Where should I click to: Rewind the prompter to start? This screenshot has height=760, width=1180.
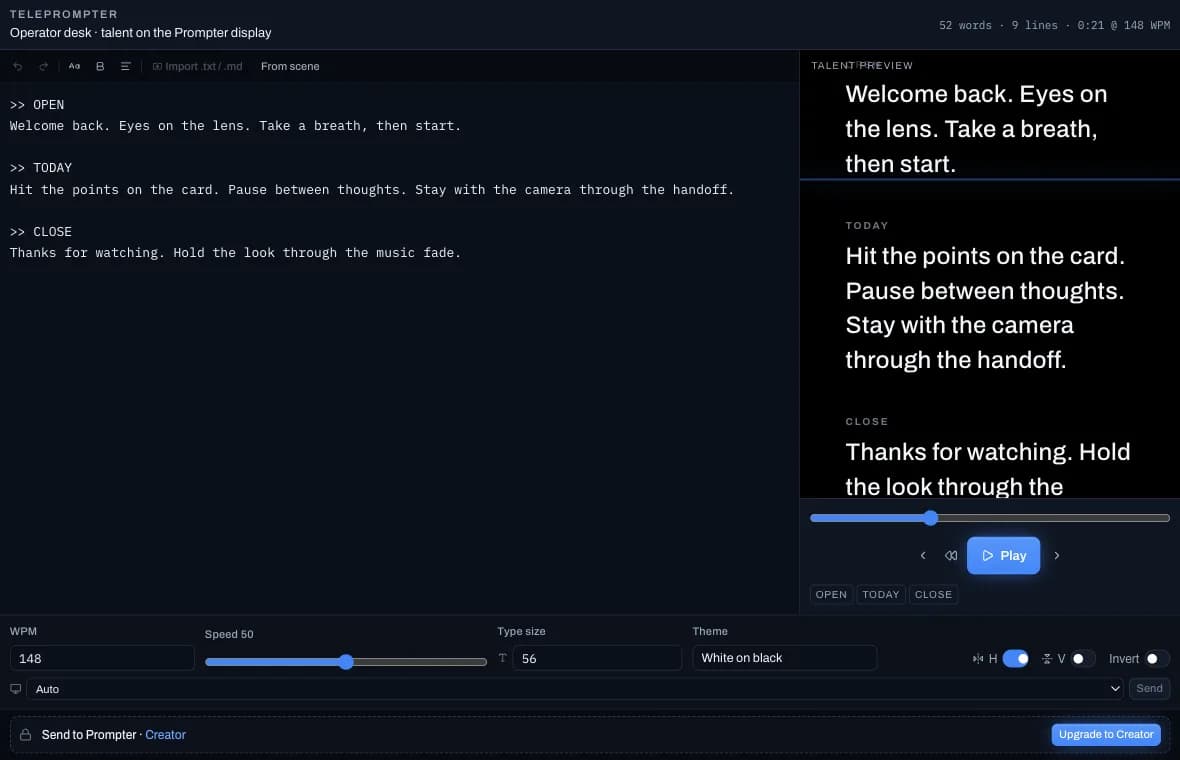tap(951, 555)
